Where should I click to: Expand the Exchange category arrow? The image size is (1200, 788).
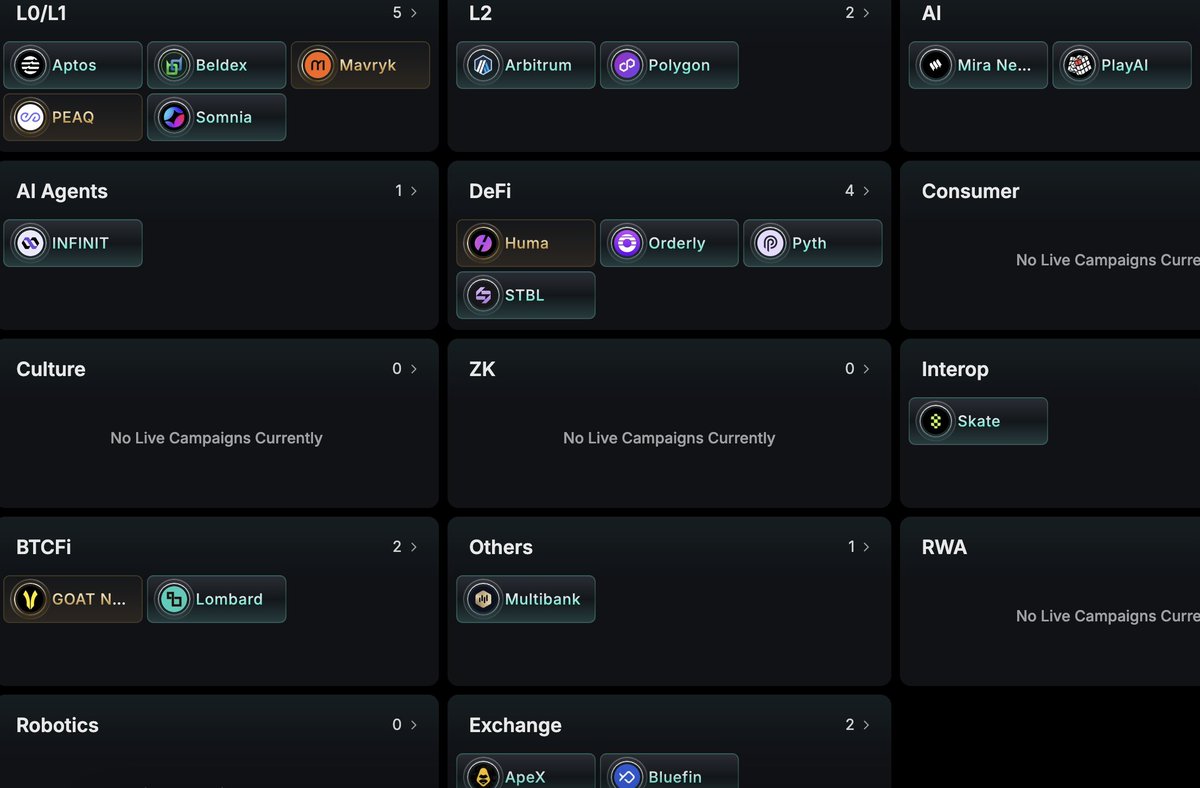[x=866, y=725]
